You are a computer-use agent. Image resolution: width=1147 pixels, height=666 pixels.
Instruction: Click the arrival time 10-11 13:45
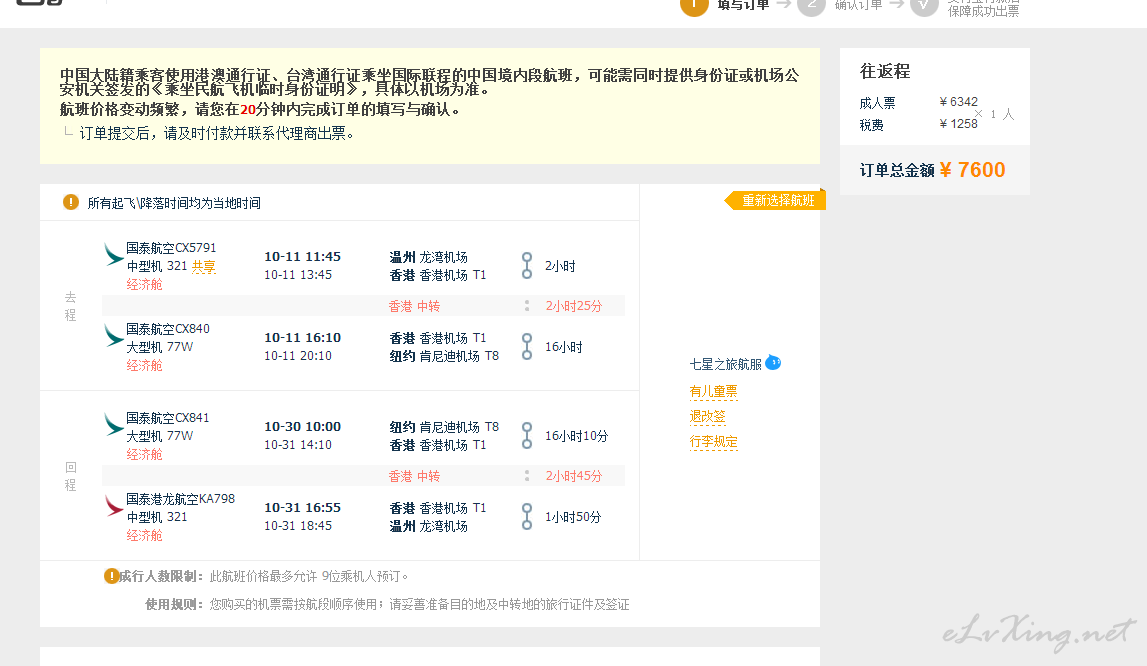pyautogui.click(x=298, y=274)
